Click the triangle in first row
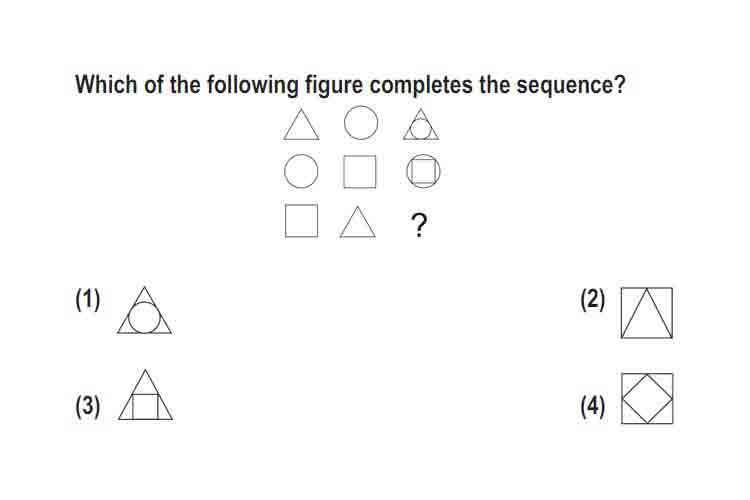Viewport: 750px width, 500px height. coord(301,124)
